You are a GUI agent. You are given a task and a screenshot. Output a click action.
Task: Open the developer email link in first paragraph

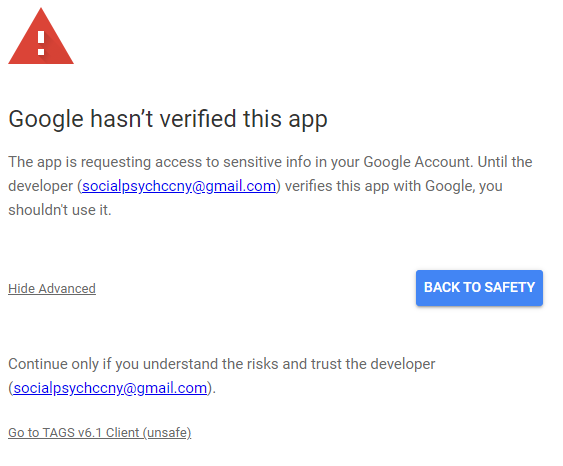179,186
